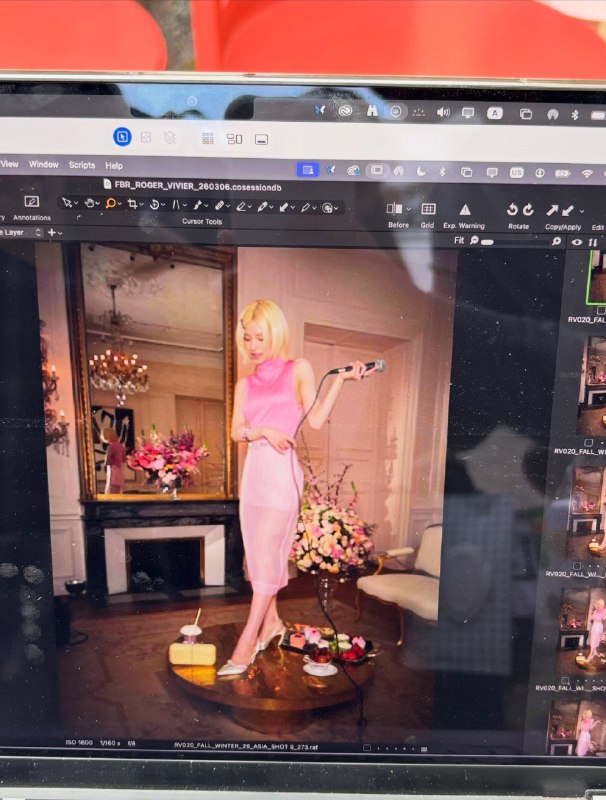The image size is (606, 800).
Task: Open the binoculars icon in top menu bar
Action: [x=372, y=111]
